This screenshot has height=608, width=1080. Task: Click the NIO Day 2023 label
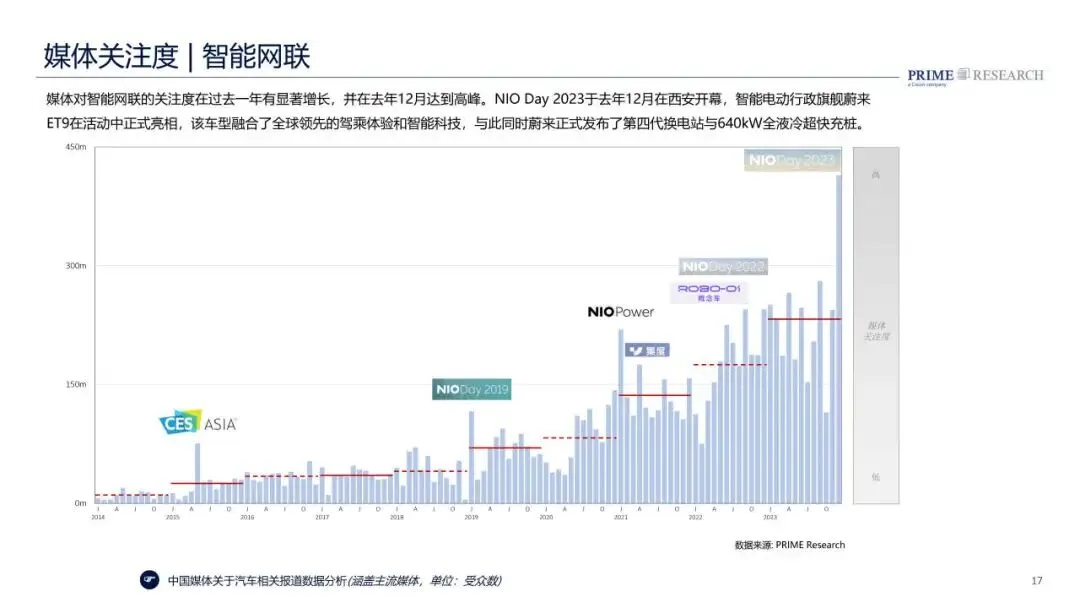click(x=792, y=160)
